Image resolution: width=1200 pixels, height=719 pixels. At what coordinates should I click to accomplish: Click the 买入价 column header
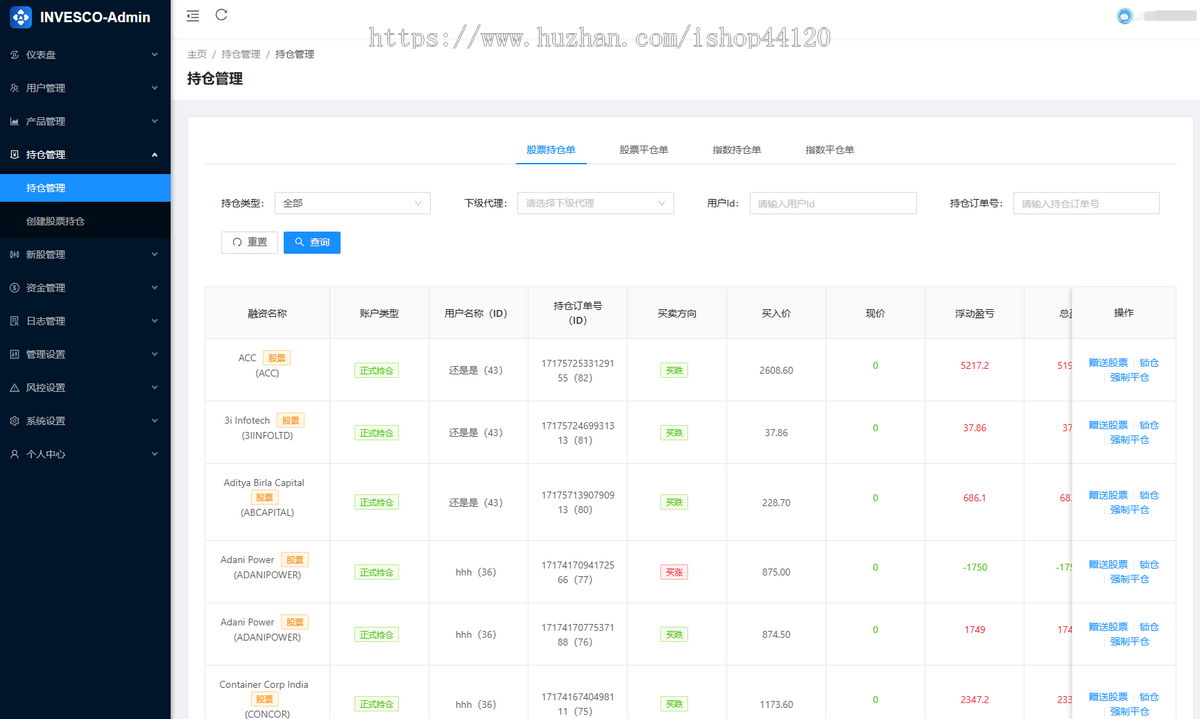coord(776,313)
